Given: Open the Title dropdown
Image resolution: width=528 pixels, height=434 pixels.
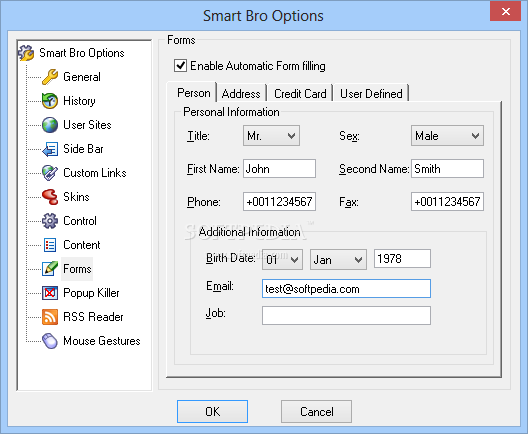Looking at the screenshot, I should 271,136.
